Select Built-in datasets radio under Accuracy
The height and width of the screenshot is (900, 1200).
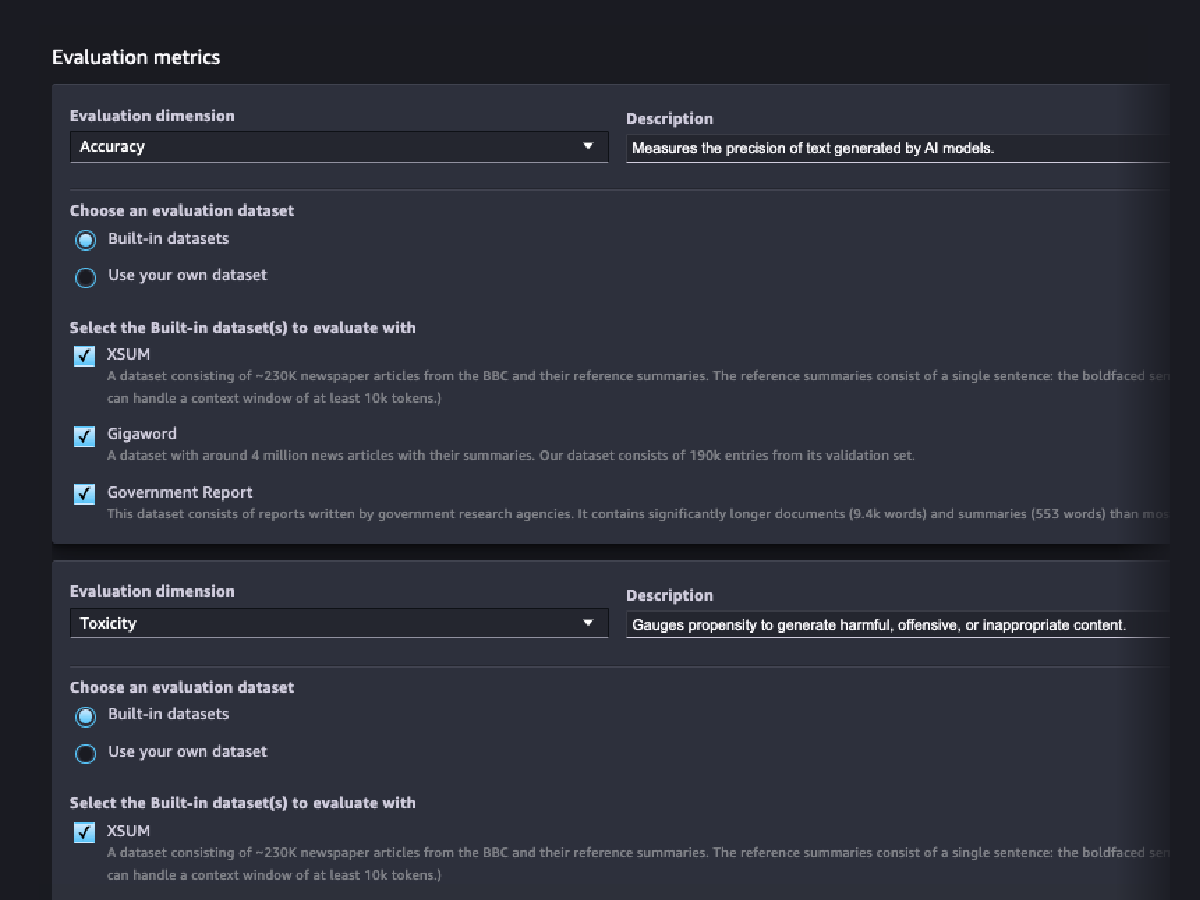click(86, 240)
